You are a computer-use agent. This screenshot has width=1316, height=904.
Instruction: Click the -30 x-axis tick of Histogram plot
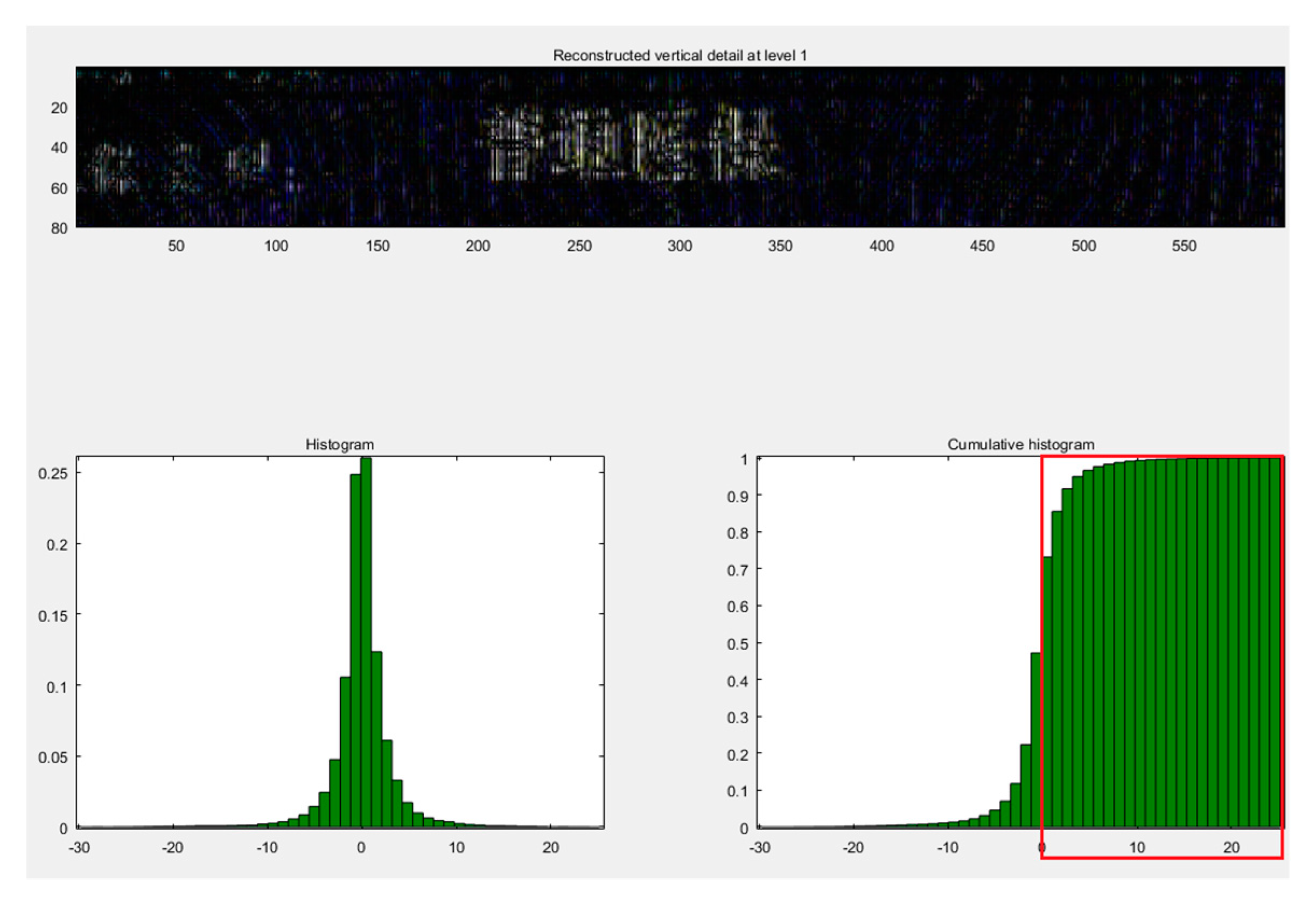(79, 848)
